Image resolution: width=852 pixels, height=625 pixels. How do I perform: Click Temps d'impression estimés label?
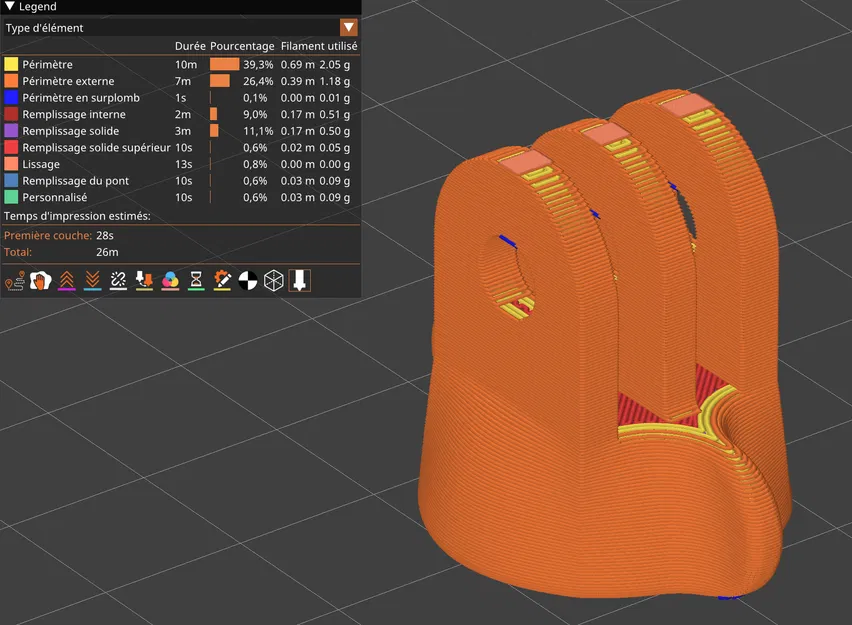pos(77,216)
